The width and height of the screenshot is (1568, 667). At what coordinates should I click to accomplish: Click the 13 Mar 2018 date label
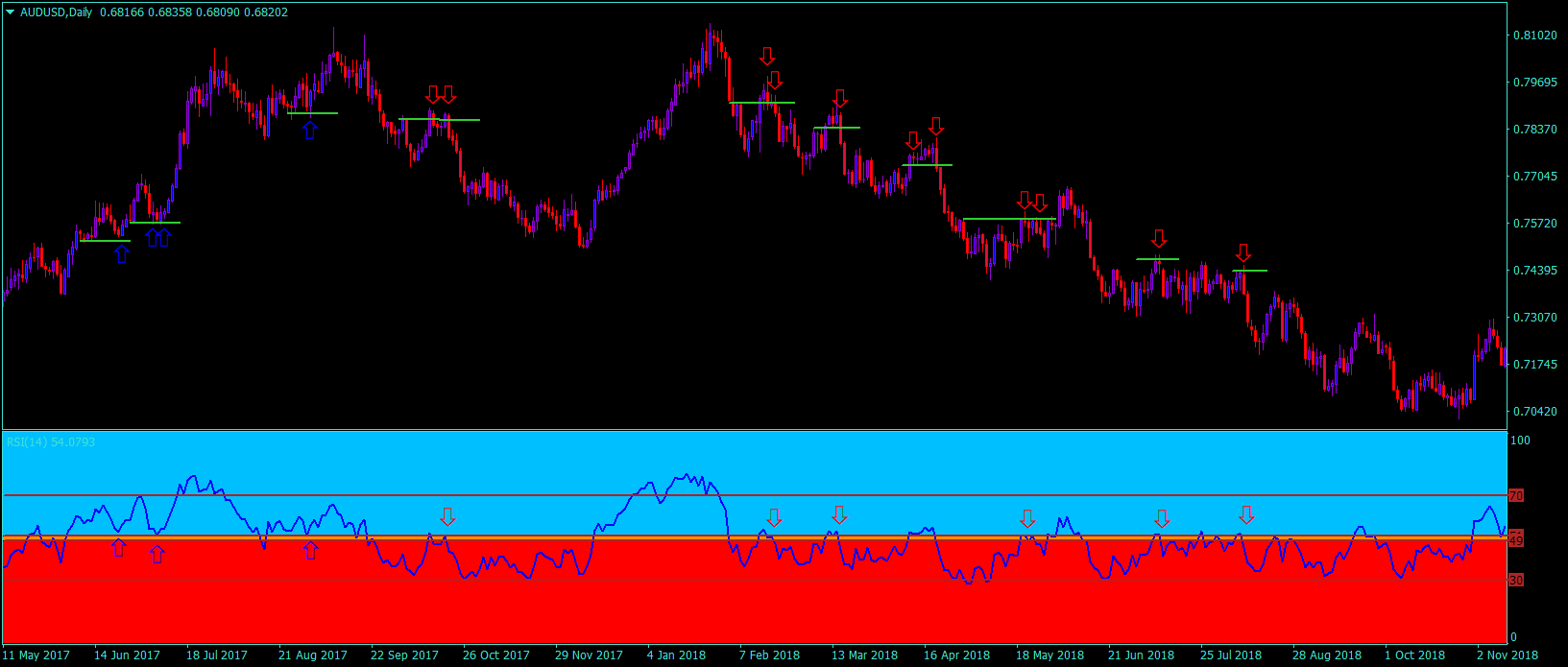(x=864, y=655)
